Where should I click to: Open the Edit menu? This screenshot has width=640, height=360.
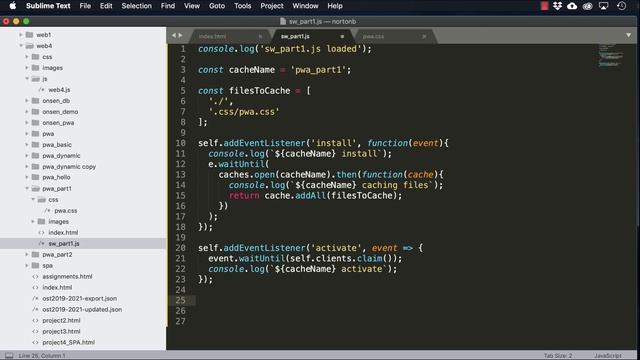[x=106, y=6]
